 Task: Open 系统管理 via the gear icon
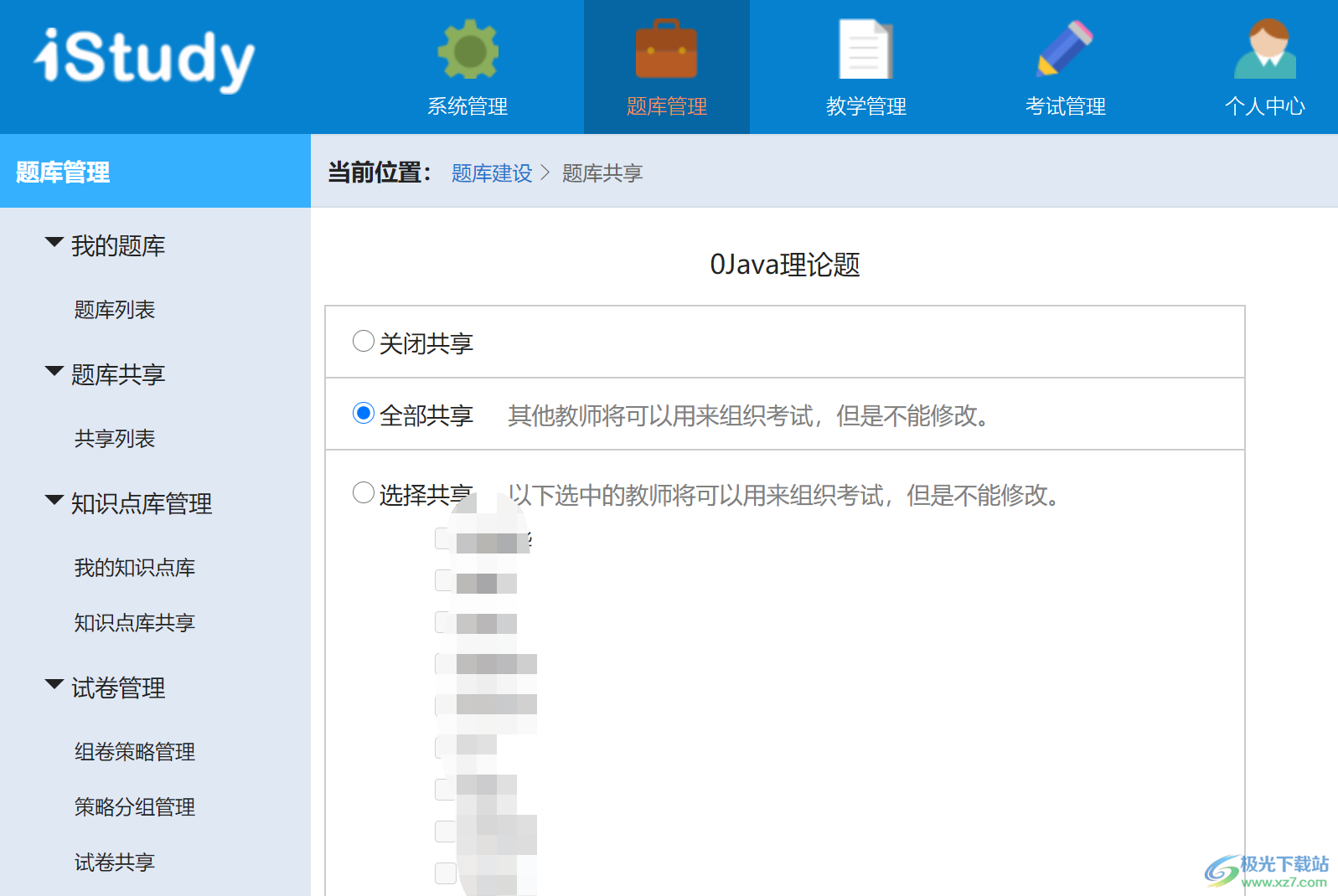468,49
